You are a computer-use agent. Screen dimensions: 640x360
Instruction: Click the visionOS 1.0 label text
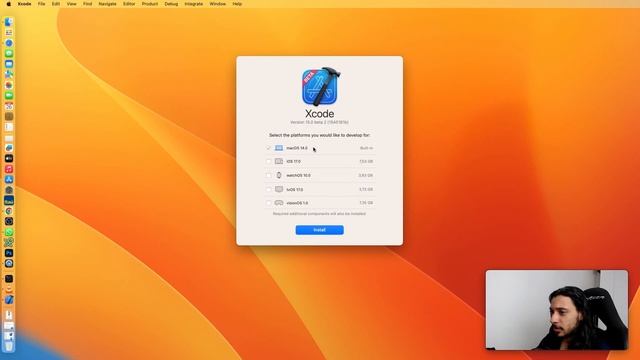pos(297,203)
